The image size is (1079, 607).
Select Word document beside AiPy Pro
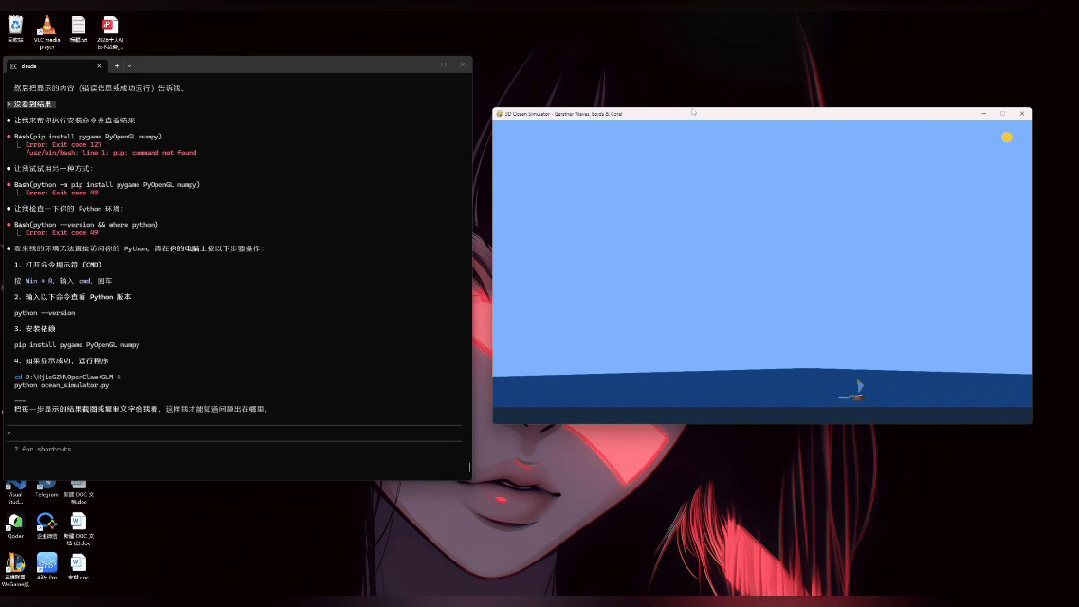point(78,566)
